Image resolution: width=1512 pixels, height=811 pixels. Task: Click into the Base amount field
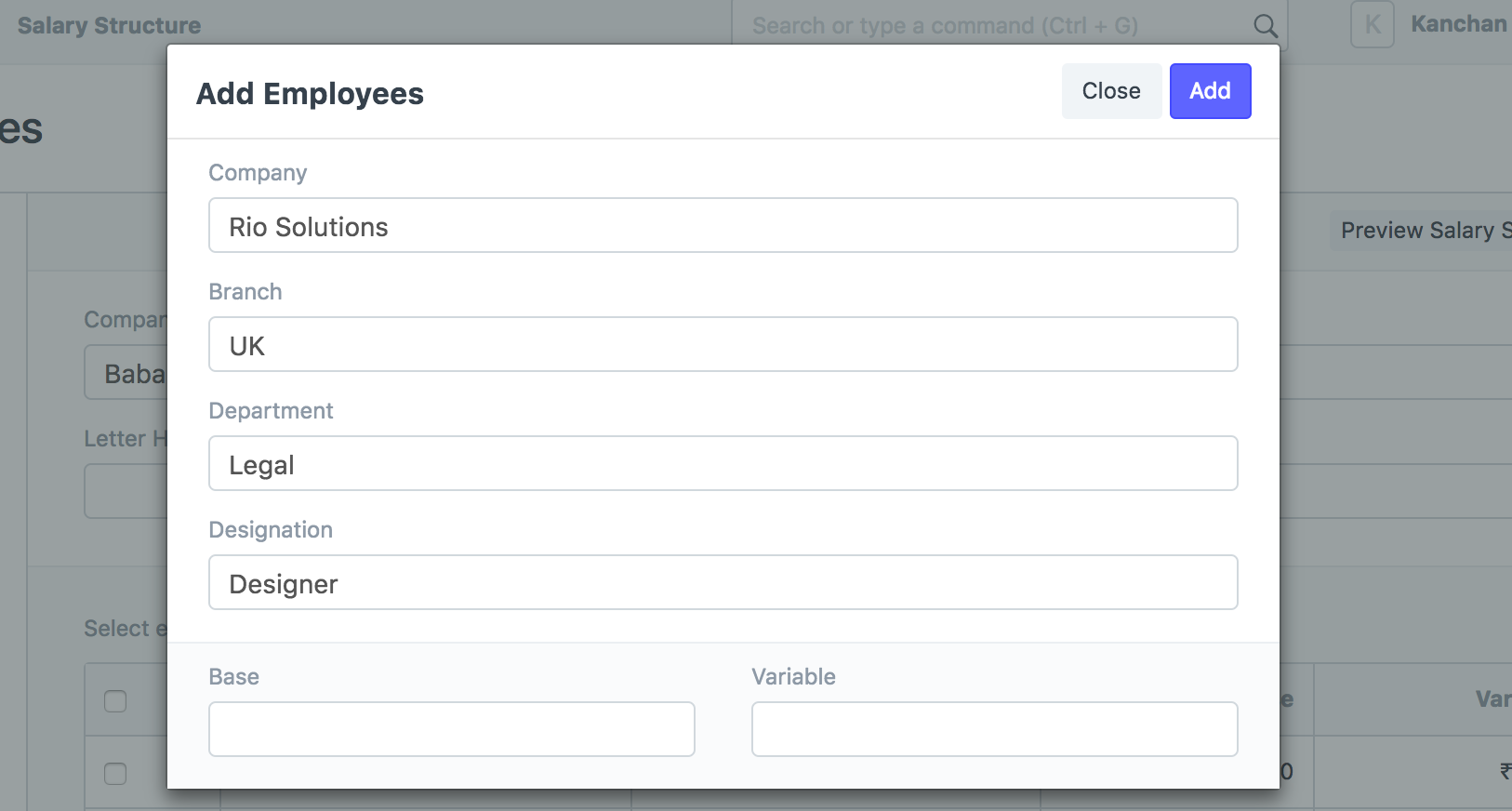click(451, 729)
